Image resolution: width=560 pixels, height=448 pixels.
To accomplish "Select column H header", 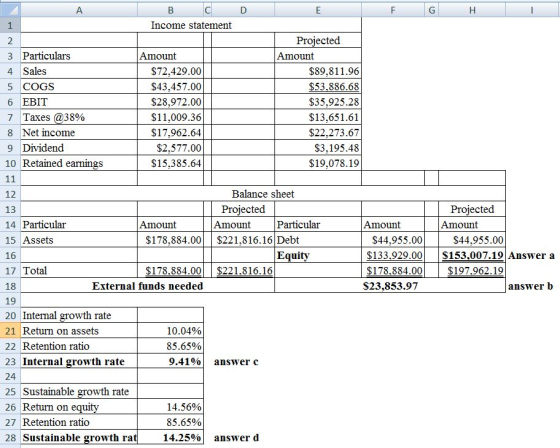I will (472, 10).
